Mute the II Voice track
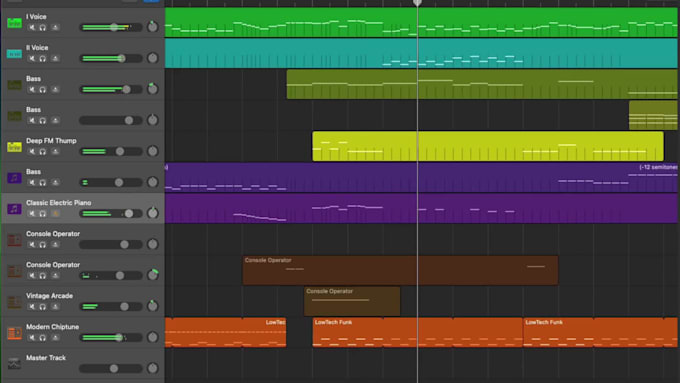This screenshot has height=383, width=680. tap(32, 59)
